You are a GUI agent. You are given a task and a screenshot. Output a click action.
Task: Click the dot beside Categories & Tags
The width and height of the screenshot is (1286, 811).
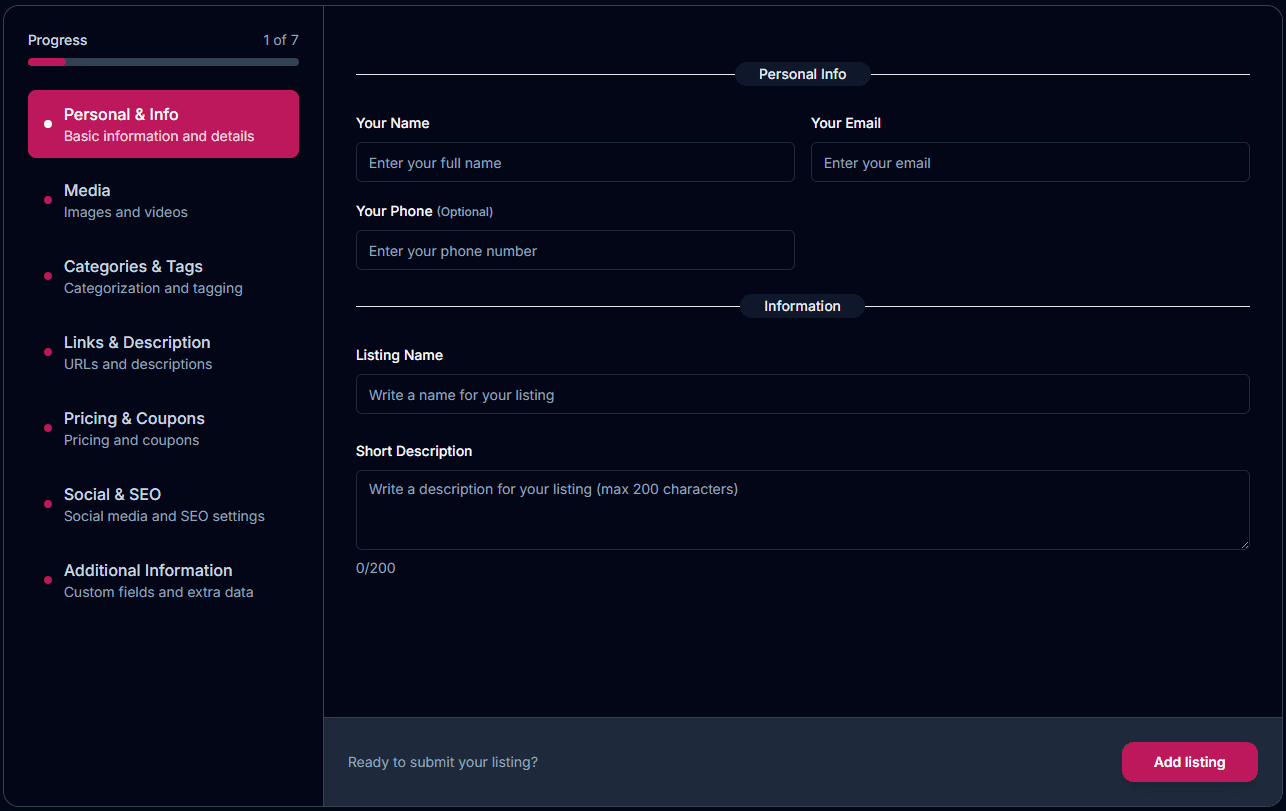tap(47, 276)
